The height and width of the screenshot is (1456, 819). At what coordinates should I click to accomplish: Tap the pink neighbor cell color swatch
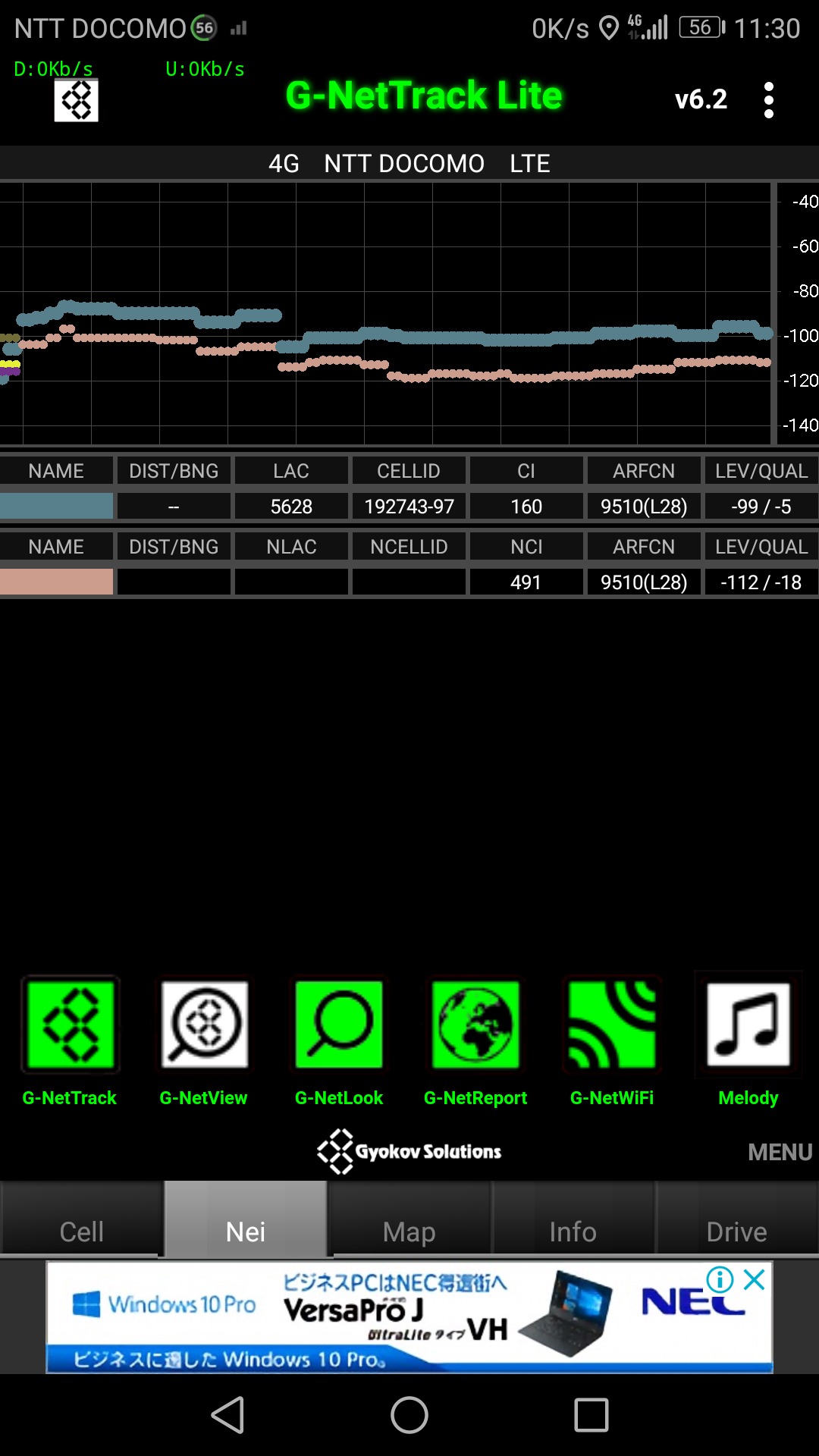57,582
